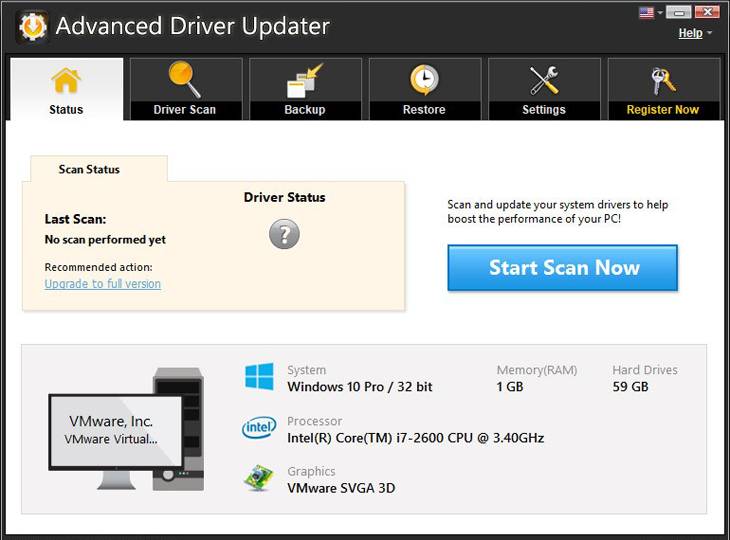Click the Intel Core i7-2600 CPU text

pyautogui.click(x=416, y=438)
